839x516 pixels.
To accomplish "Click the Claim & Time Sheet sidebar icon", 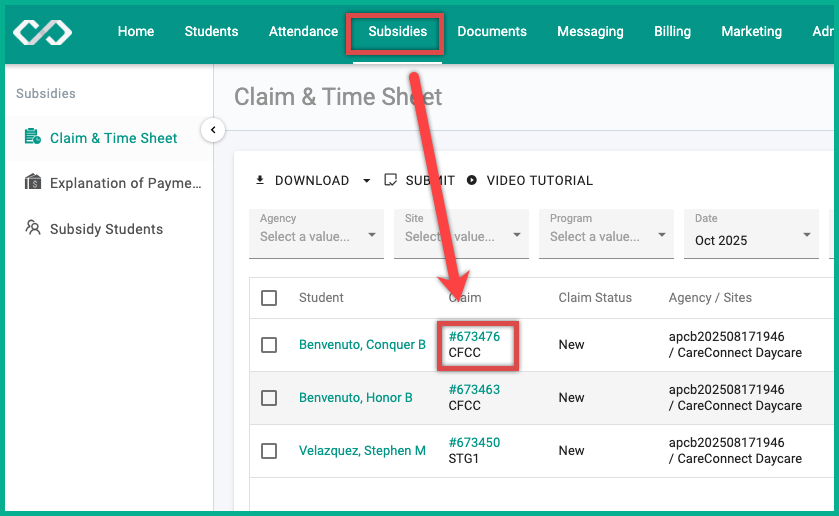I will (33, 136).
